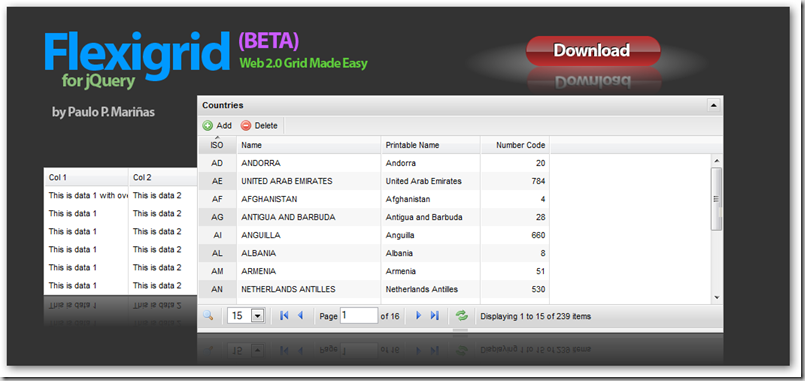Viewport: 805px width, 381px height.
Task: Click the AE ISO code cell
Action: pos(217,181)
